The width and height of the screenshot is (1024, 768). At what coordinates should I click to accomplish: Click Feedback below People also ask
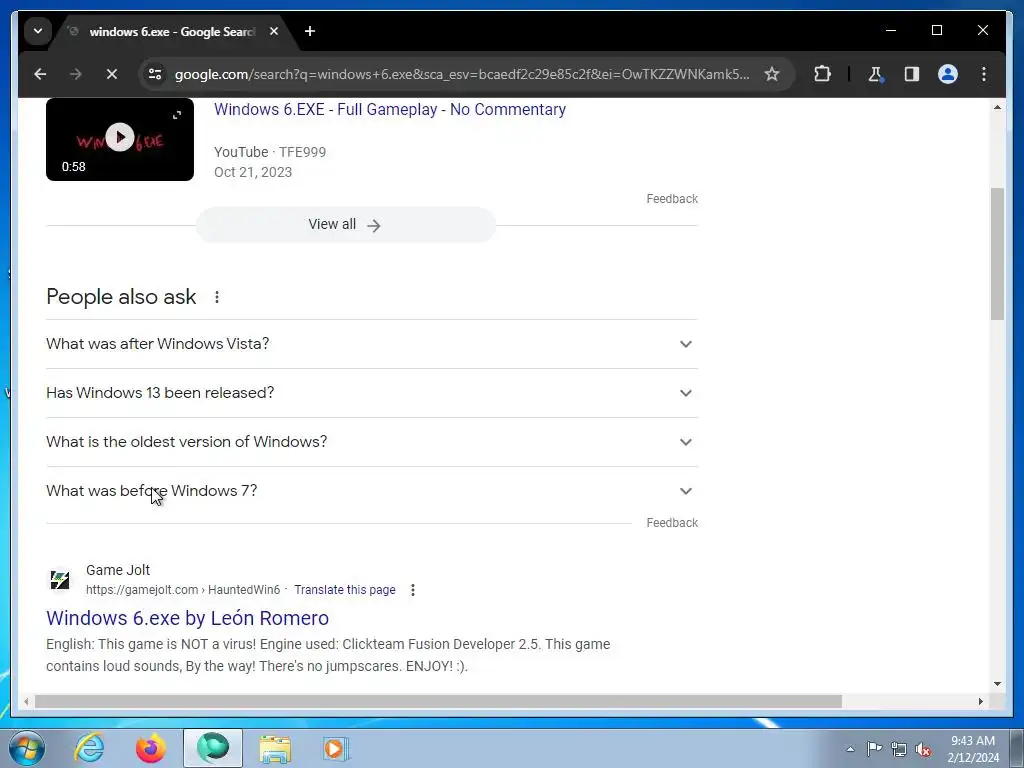pos(672,522)
